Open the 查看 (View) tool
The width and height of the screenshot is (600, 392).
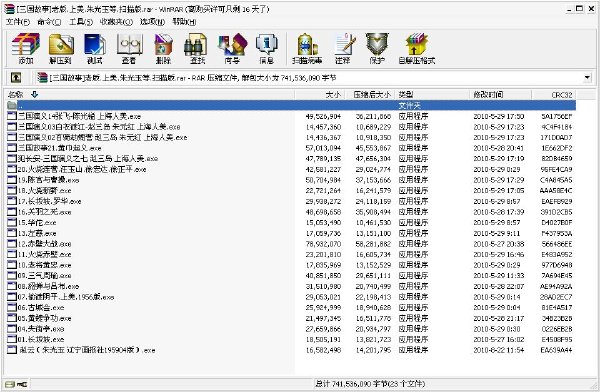tap(129, 49)
